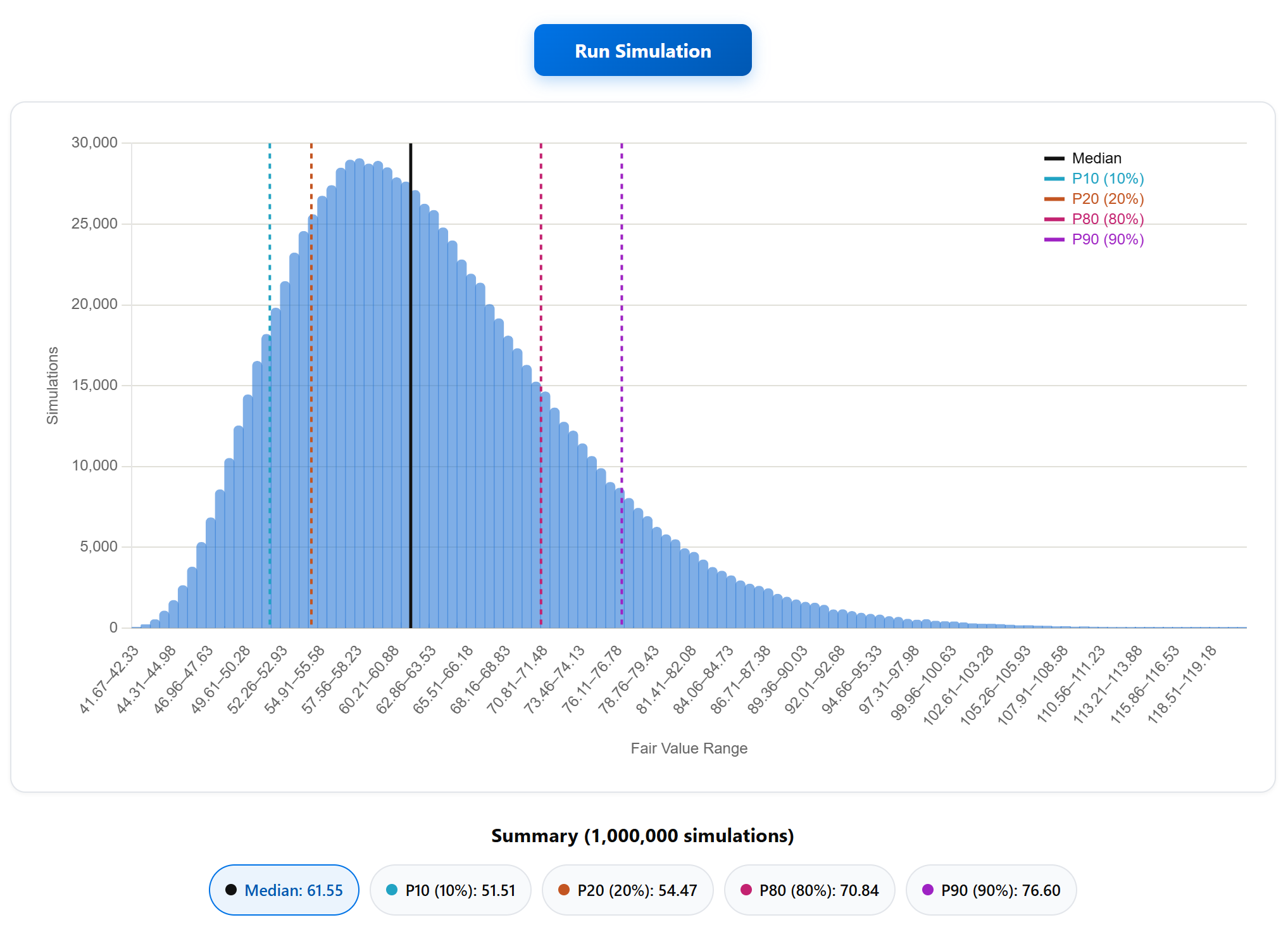Click the Run Simulation button
Screen dimensions: 1288x927
point(642,50)
